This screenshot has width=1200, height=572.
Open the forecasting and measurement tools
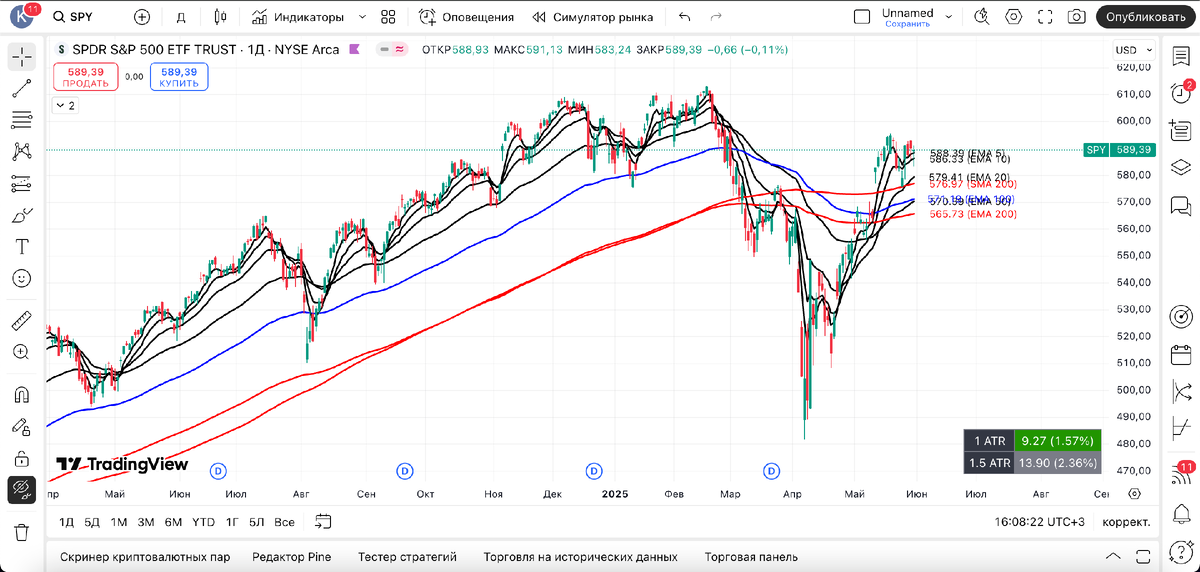tap(21, 184)
